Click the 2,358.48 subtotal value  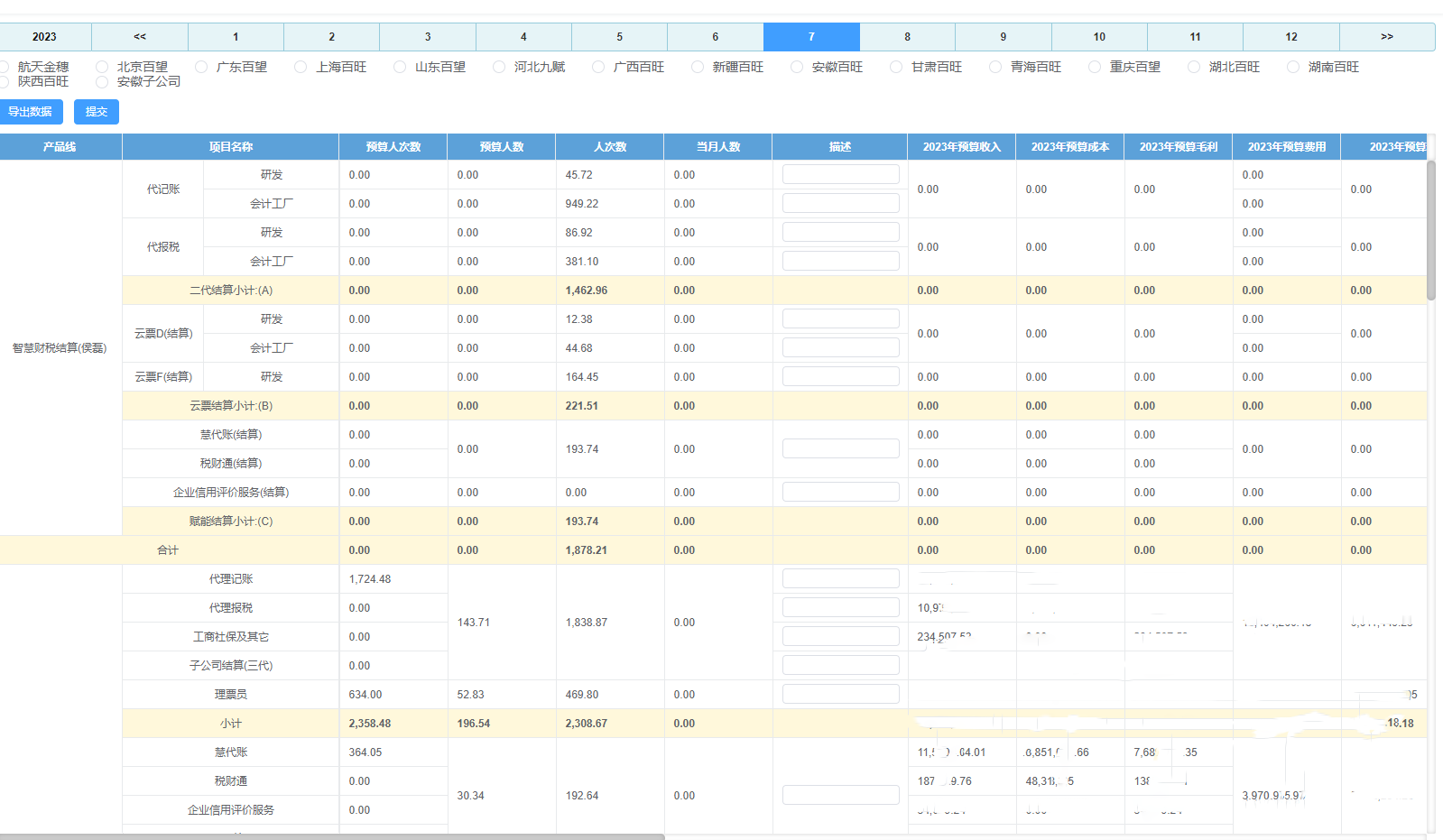pyautogui.click(x=370, y=724)
